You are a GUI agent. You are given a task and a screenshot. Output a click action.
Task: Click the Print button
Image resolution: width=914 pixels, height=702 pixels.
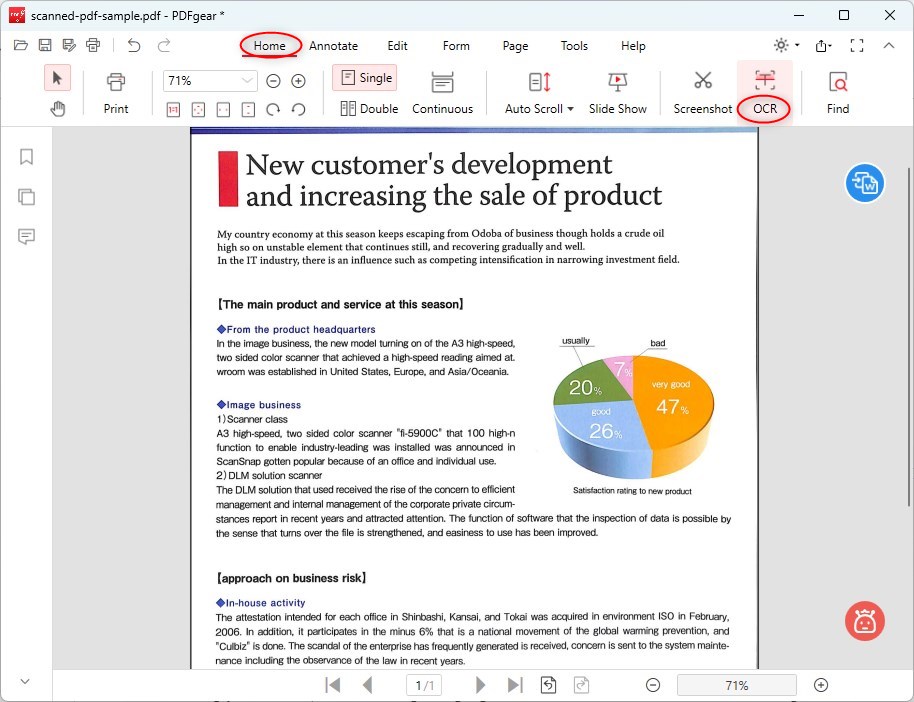pyautogui.click(x=116, y=92)
